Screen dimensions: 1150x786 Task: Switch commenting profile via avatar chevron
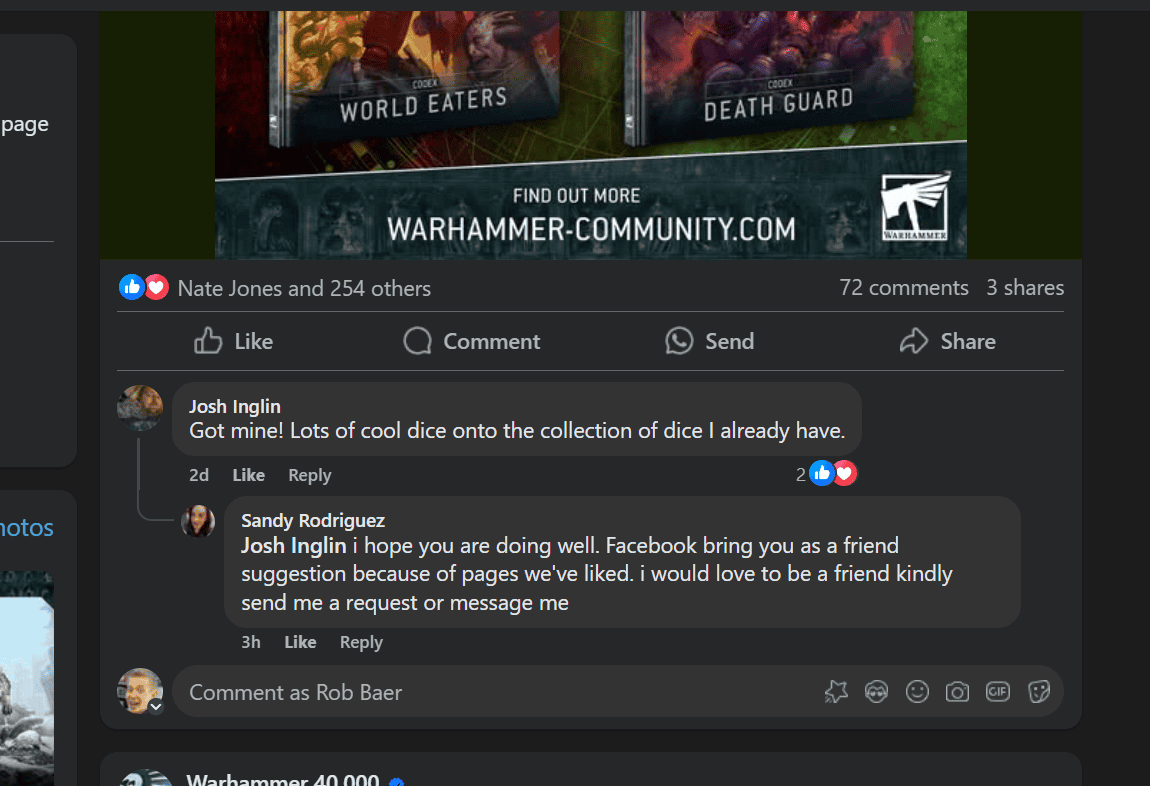click(155, 706)
